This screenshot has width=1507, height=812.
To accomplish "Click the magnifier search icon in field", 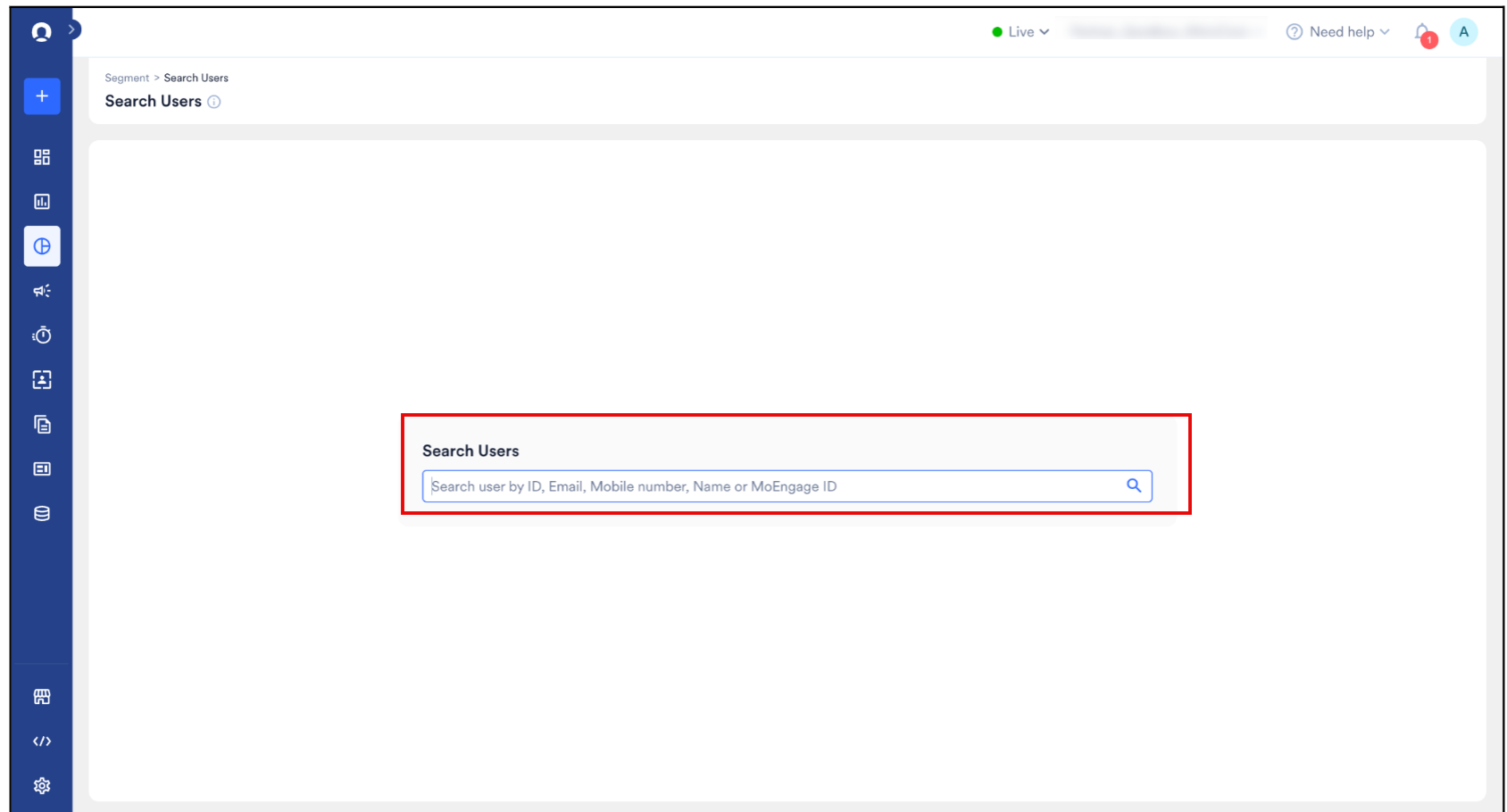I will coord(1134,485).
